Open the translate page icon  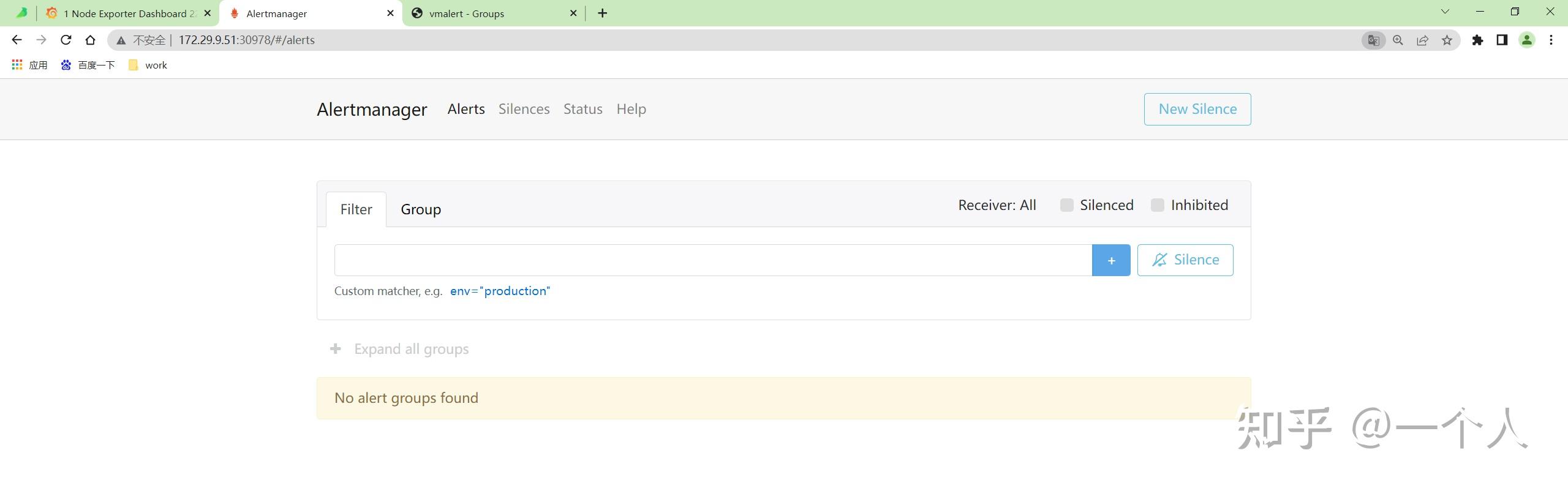1373,40
